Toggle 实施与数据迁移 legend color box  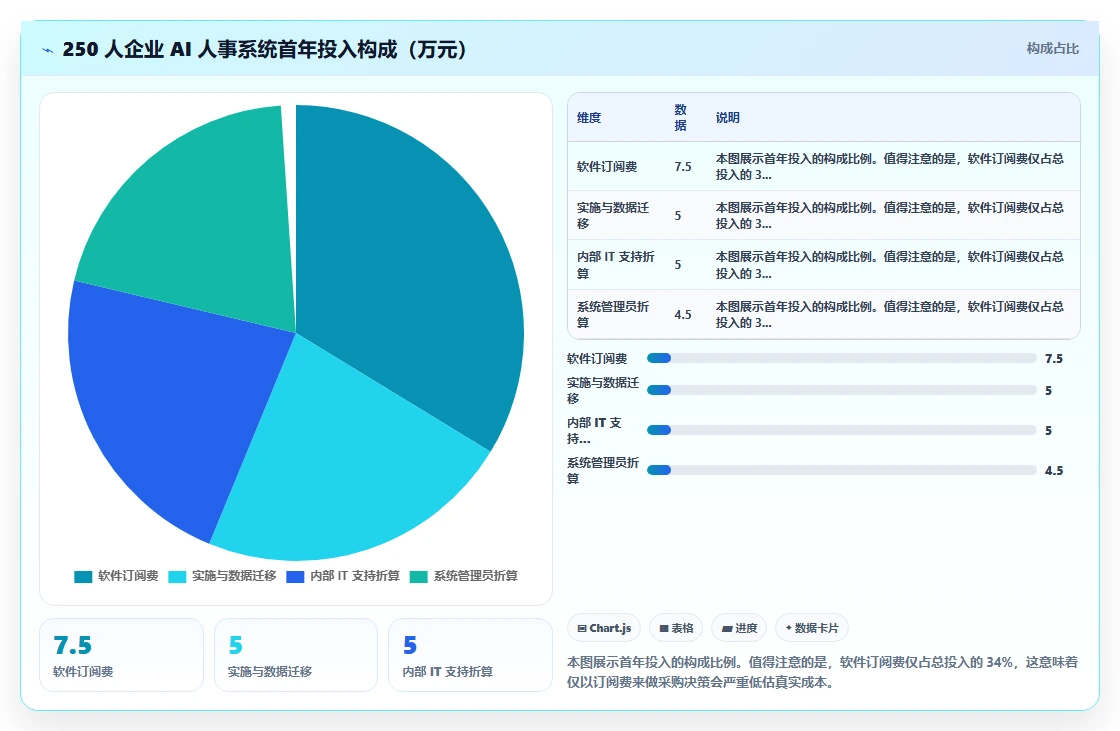[x=177, y=577]
